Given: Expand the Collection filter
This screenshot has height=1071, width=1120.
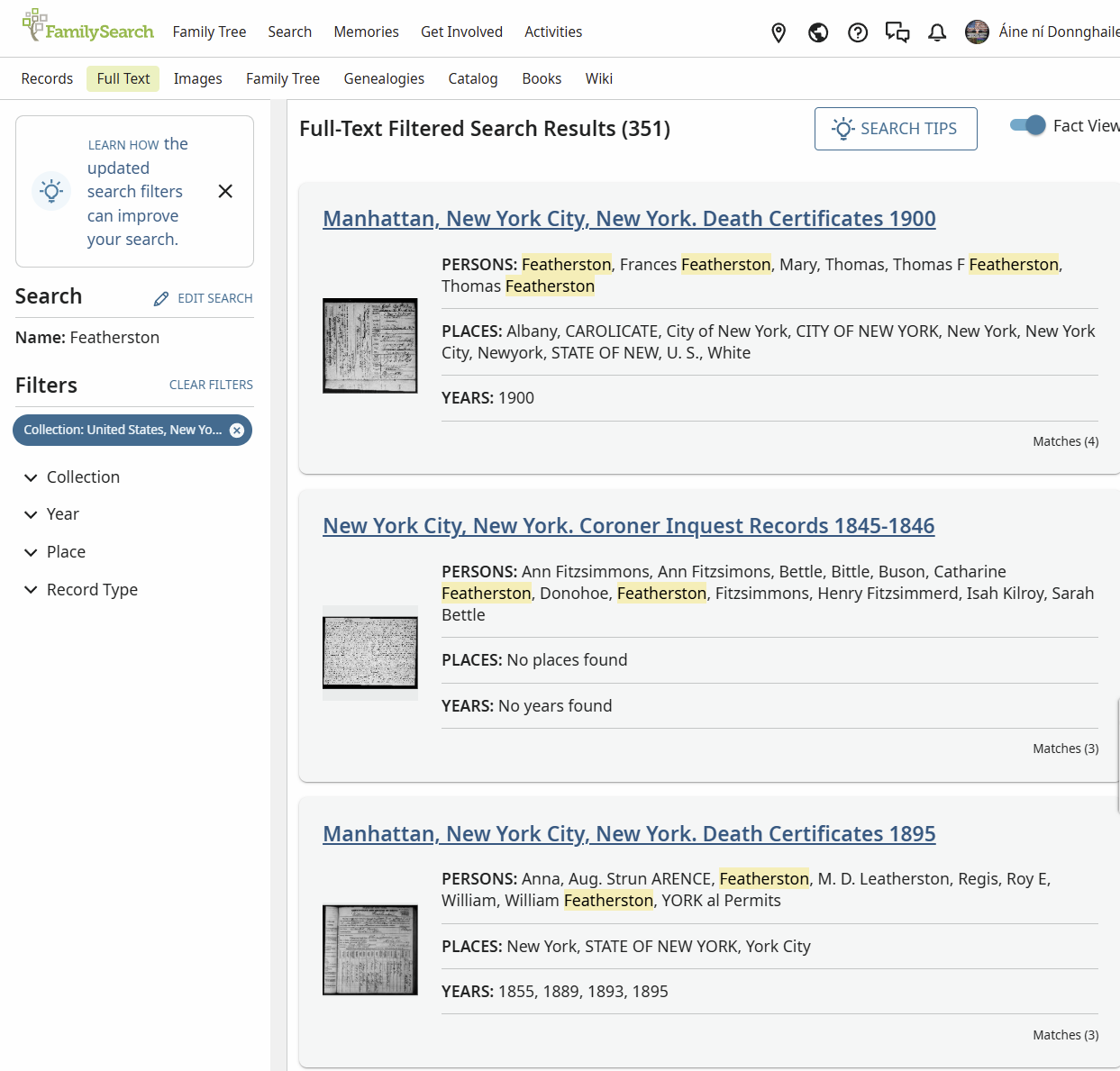Looking at the screenshot, I should click(72, 477).
